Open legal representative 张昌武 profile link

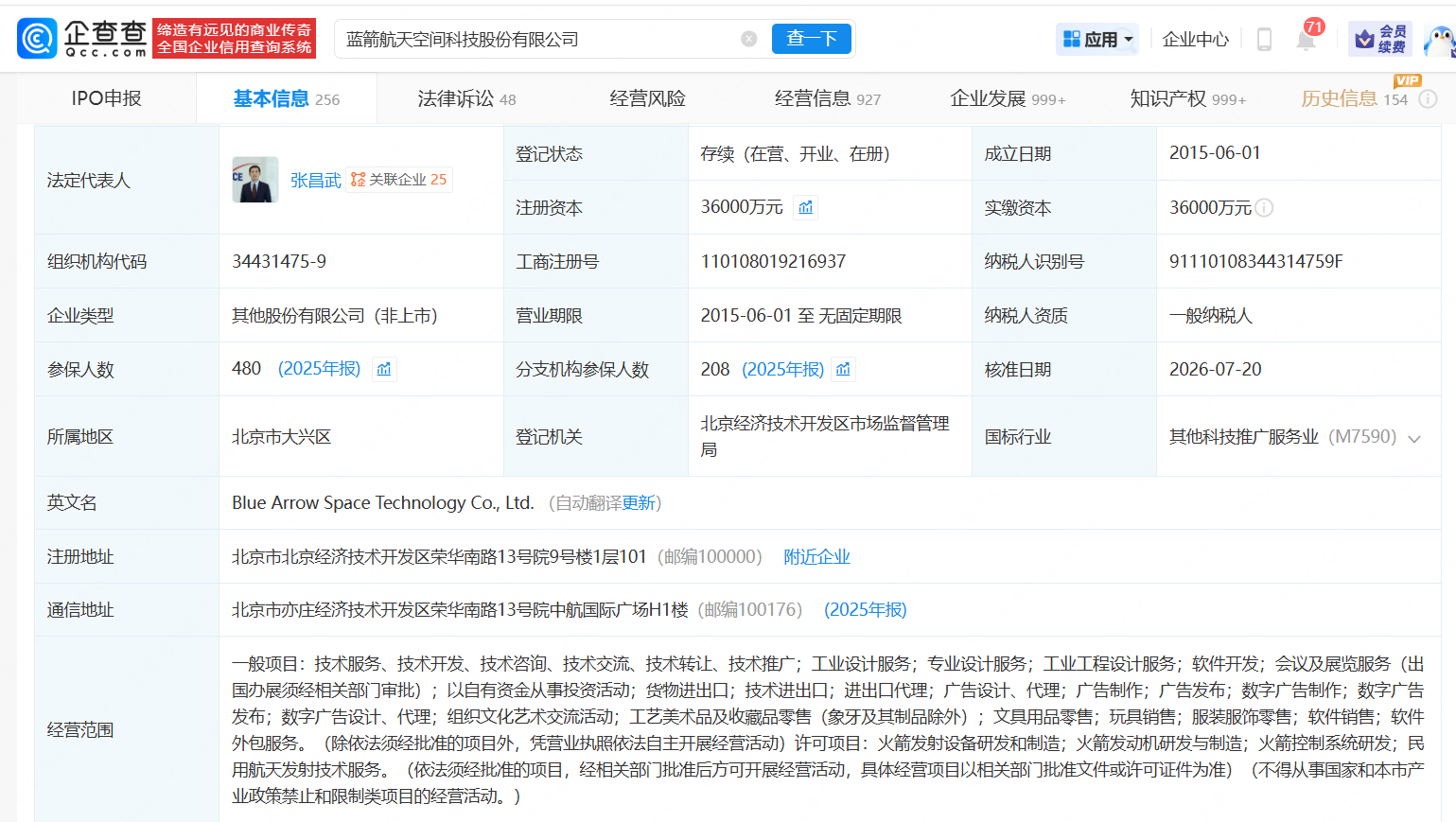pyautogui.click(x=315, y=180)
